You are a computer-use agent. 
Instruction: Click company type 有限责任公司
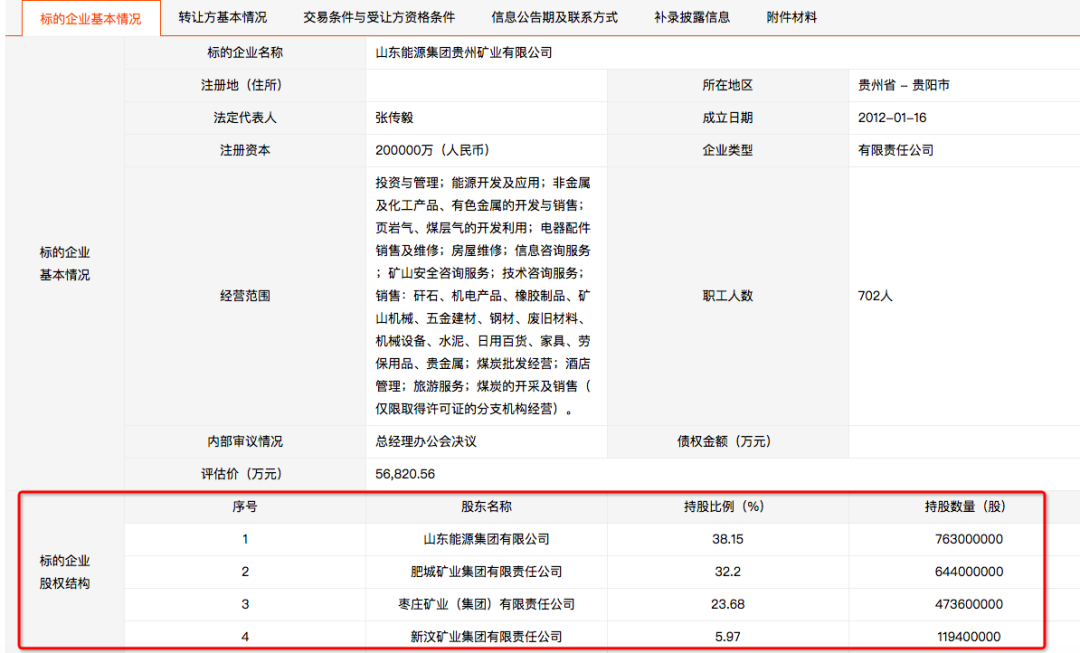895,150
